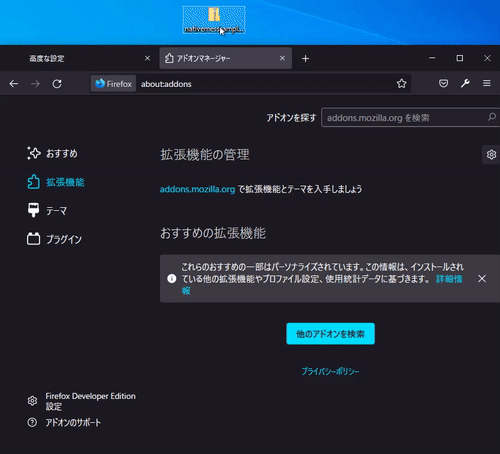Click the back navigation arrow
The height and width of the screenshot is (454, 500).
[x=14, y=84]
